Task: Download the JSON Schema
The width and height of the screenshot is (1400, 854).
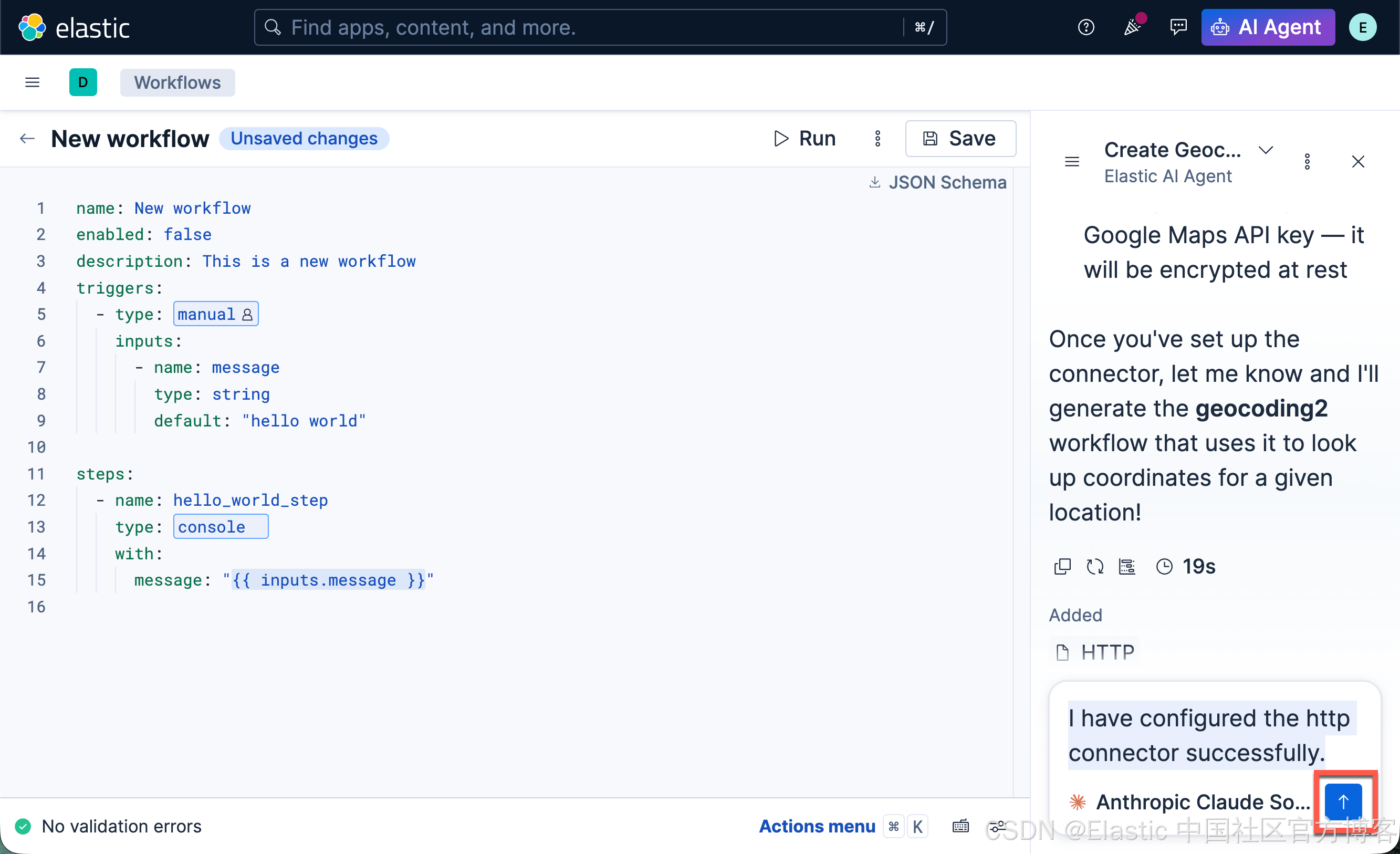Action: pyautogui.click(x=937, y=182)
